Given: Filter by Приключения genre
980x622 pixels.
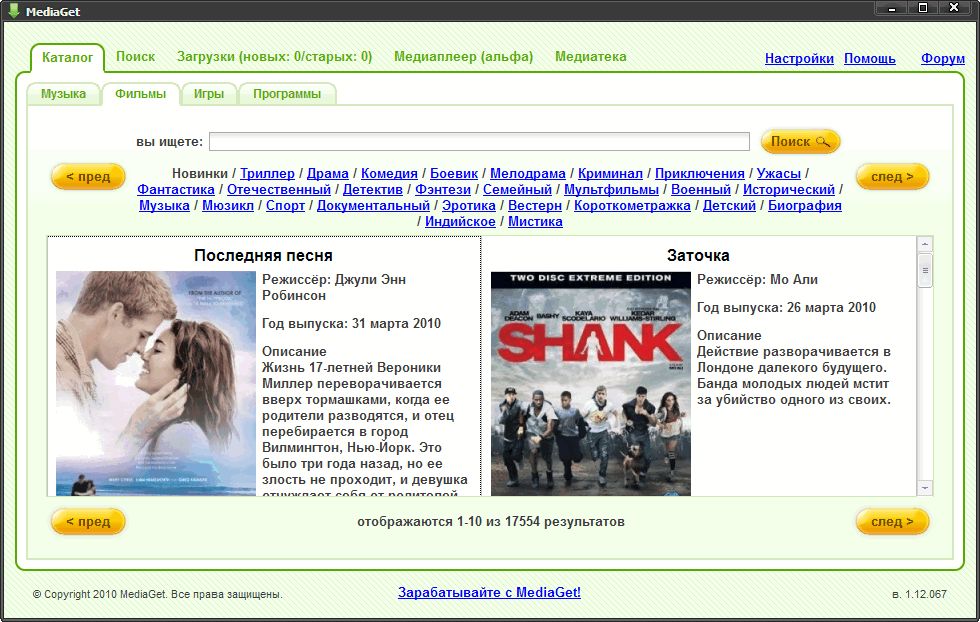Looking at the screenshot, I should (x=699, y=174).
